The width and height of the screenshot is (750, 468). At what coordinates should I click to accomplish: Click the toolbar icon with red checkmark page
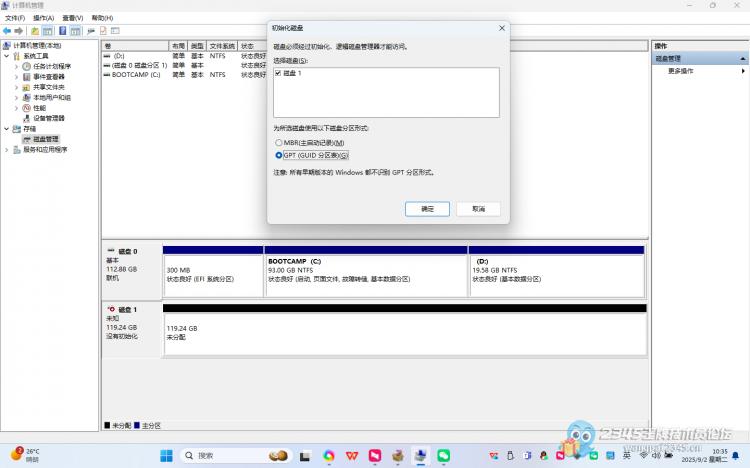tap(103, 31)
